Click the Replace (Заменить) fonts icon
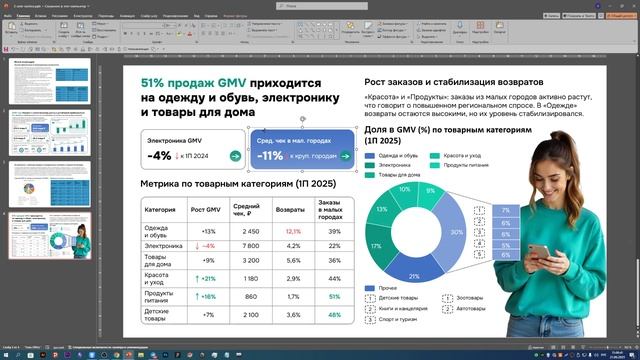 click(x=419, y=30)
